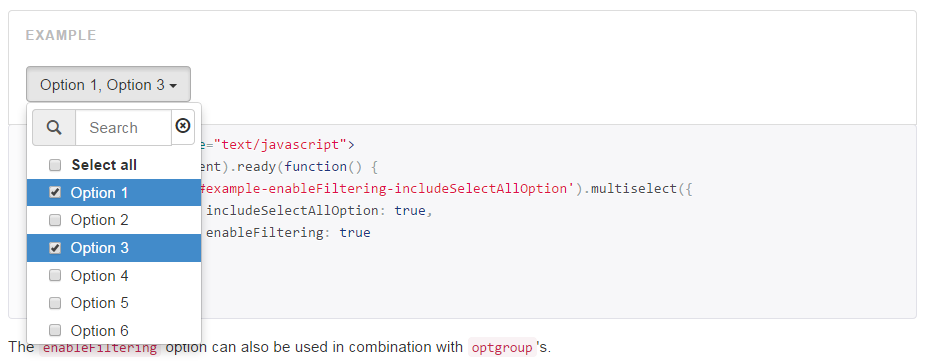Screen dimensions: 926x361
Task: Check the Option 4 checkbox
Action: click(x=55, y=275)
